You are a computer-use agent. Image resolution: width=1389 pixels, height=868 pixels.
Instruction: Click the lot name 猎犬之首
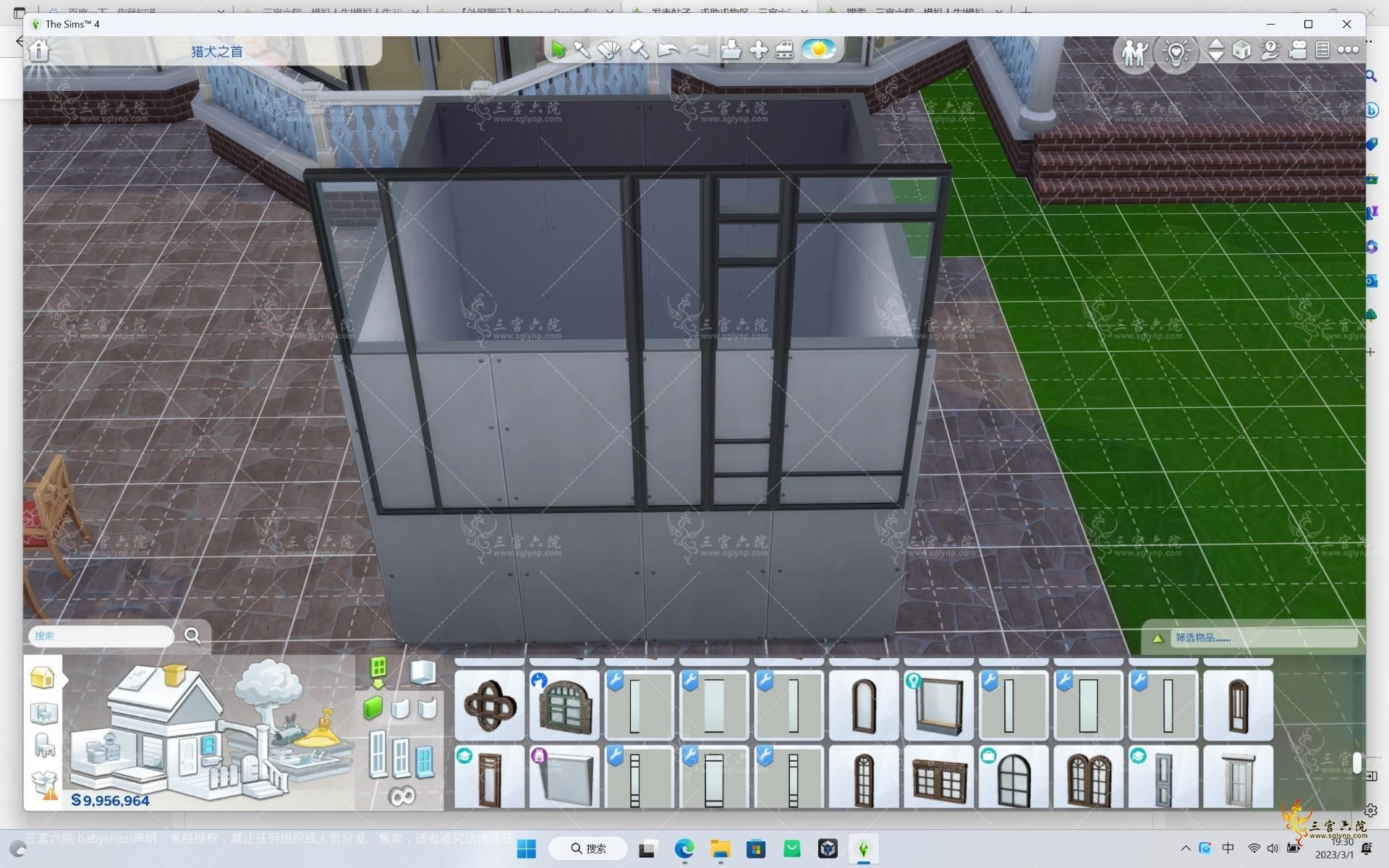(216, 51)
